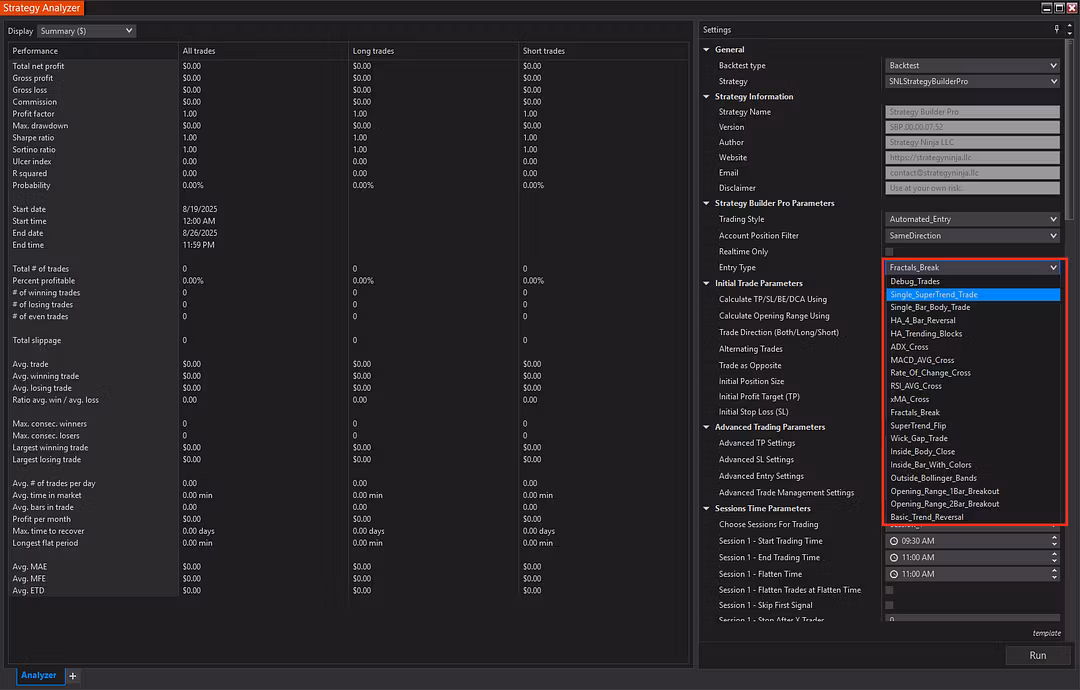This screenshot has width=1080, height=690.
Task: Maximize the Strategy Analyzer window
Action: click(x=1059, y=7)
